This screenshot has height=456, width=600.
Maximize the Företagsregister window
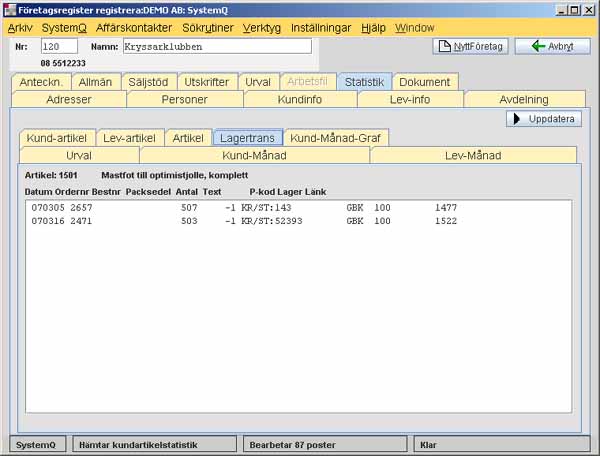[x=574, y=10]
